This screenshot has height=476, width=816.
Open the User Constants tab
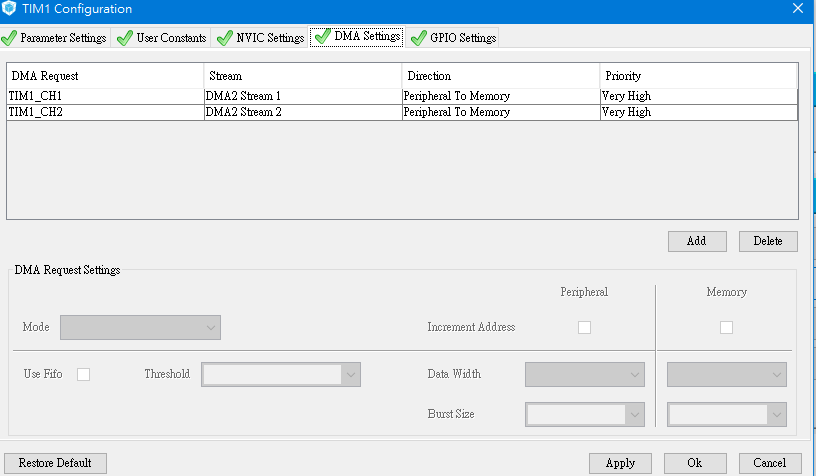162,38
